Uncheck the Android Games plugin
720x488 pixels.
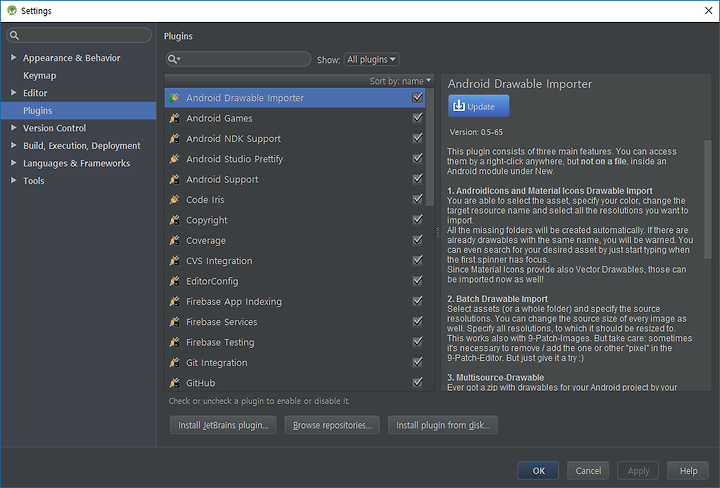(x=417, y=118)
